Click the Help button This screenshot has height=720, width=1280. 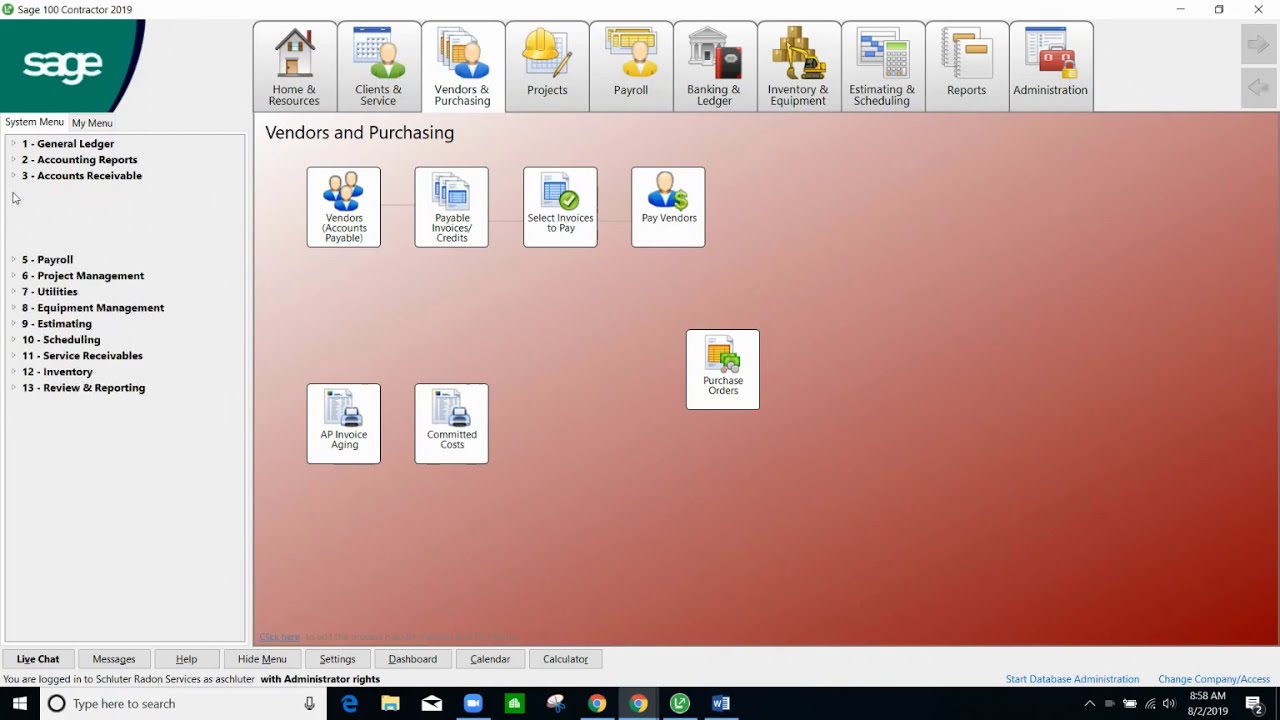click(187, 659)
